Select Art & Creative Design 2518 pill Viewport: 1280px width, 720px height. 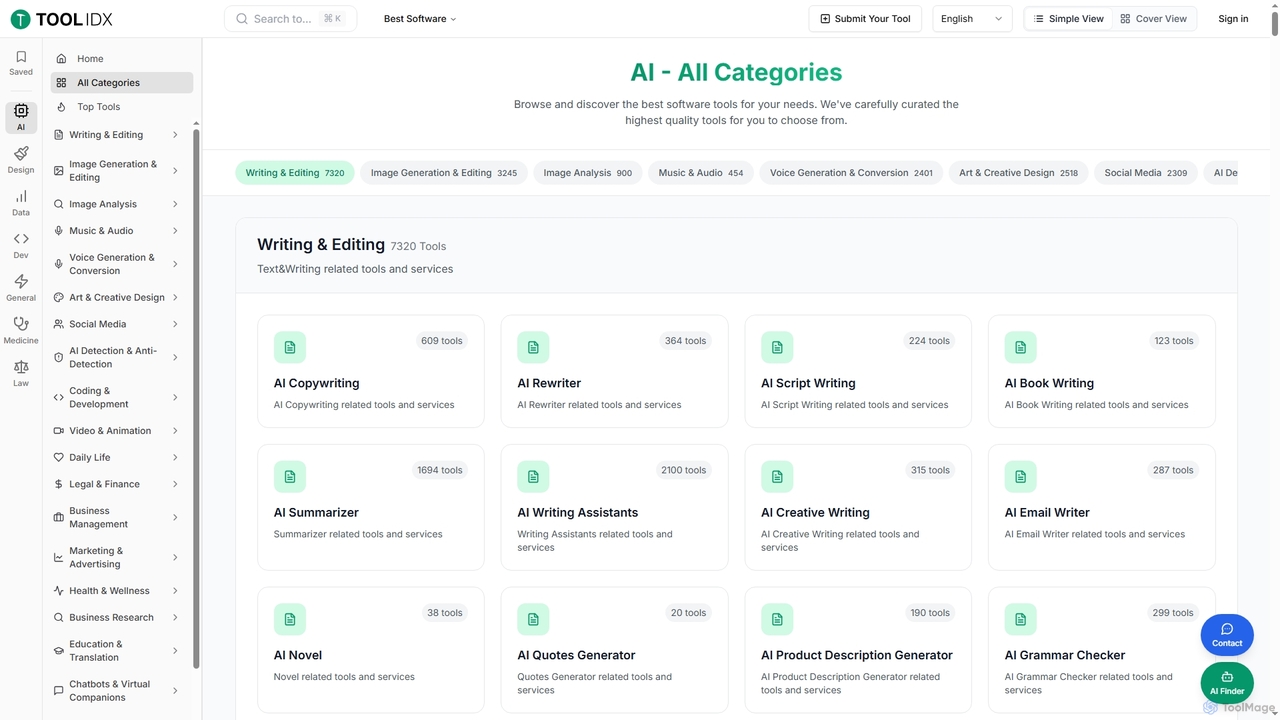pos(1018,173)
